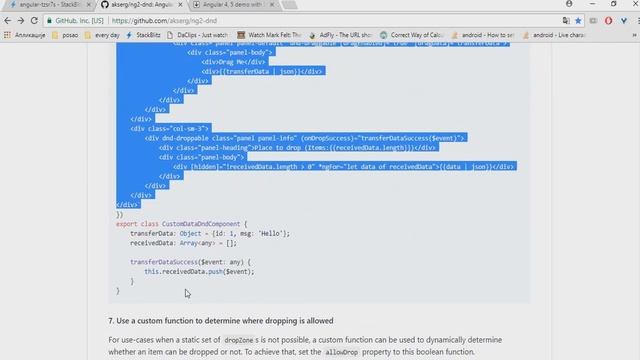Click the dnd-droppable div code line

pos(304,138)
